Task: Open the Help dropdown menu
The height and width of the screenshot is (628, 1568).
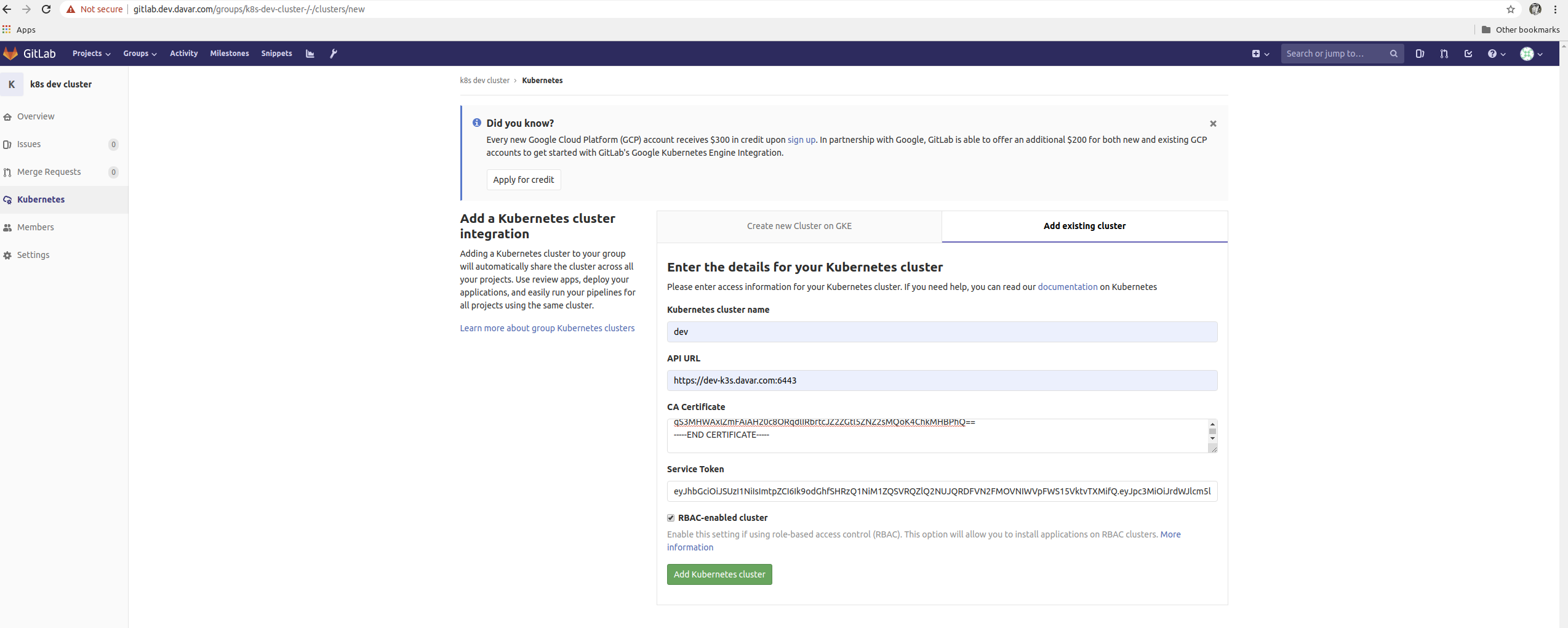Action: tap(1497, 54)
